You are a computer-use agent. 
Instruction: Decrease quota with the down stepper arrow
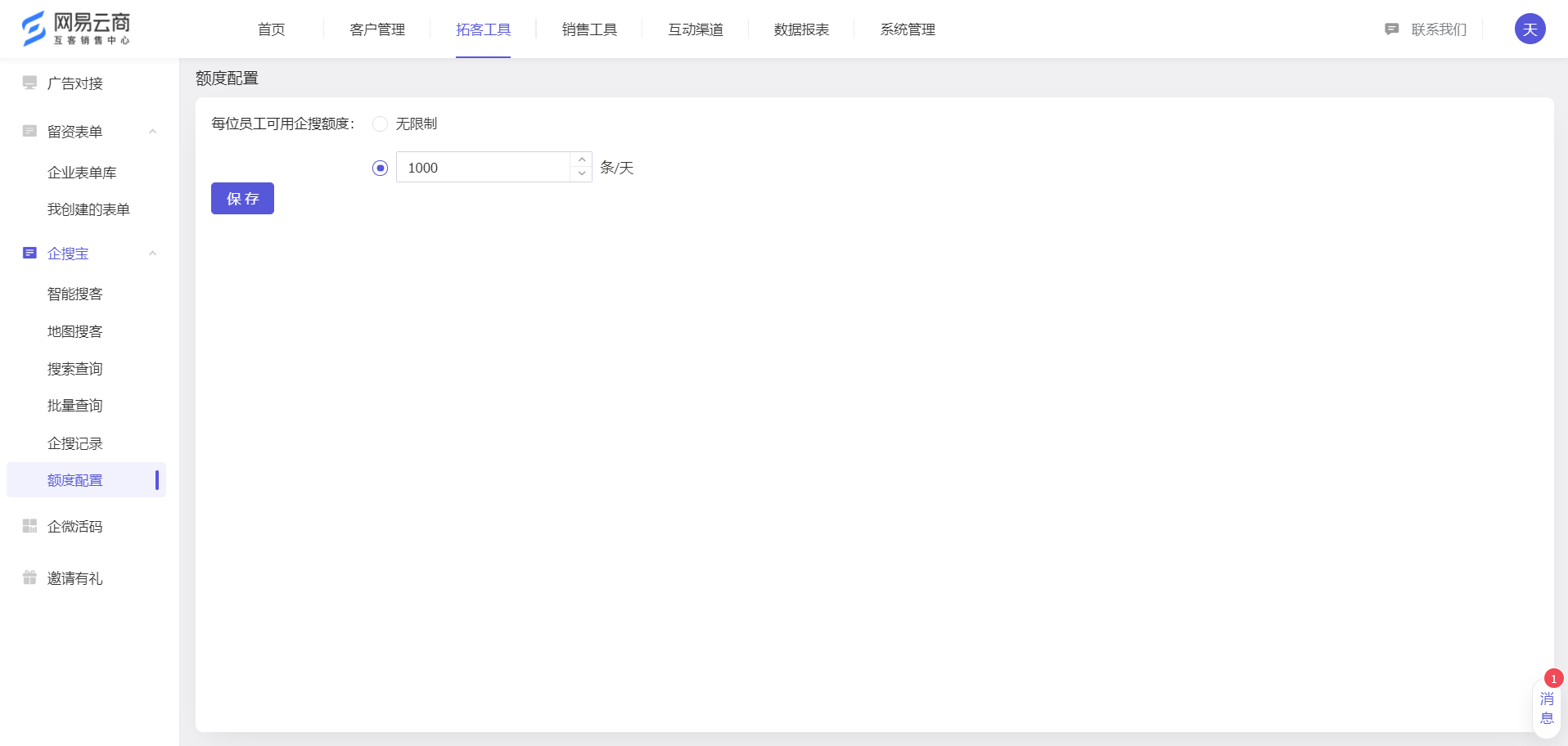581,174
